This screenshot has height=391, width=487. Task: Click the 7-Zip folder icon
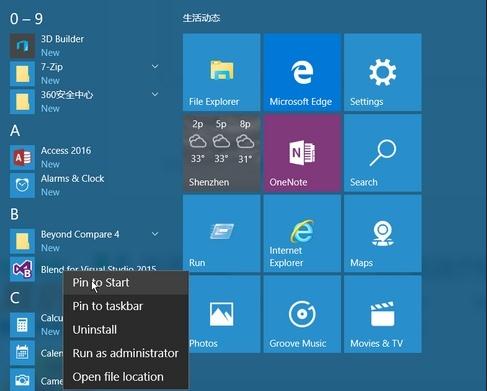[x=22, y=74]
